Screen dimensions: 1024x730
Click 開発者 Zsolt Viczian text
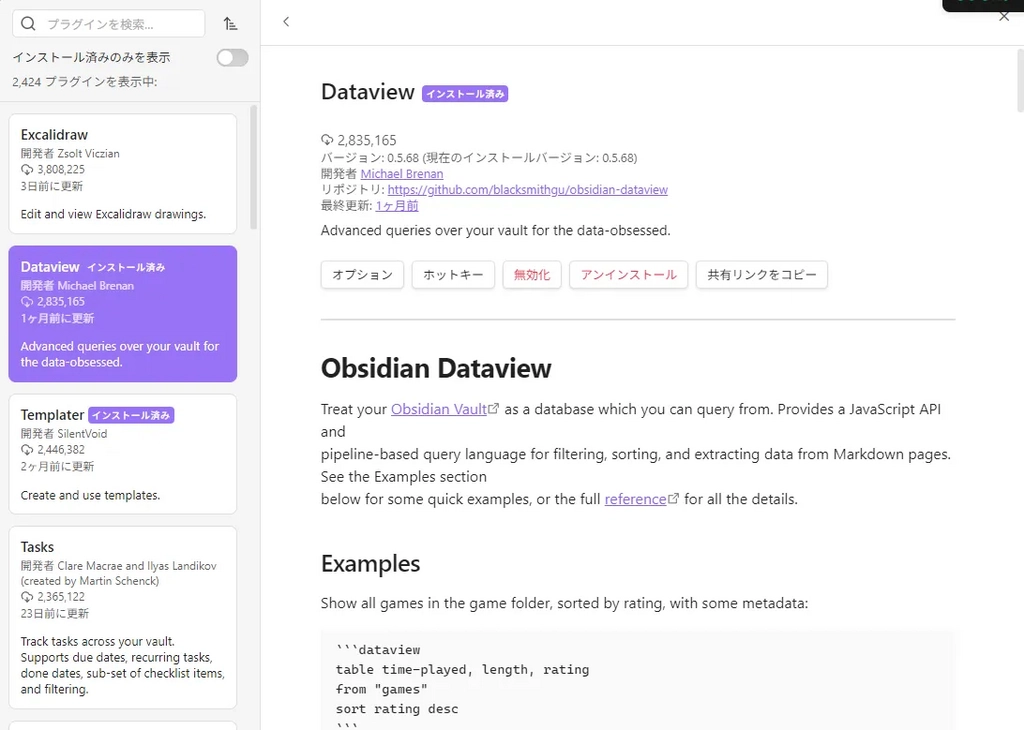[x=70, y=153]
